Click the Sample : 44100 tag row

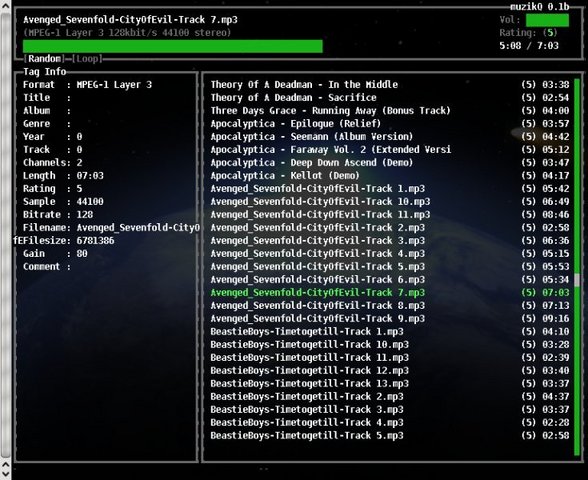click(63, 202)
